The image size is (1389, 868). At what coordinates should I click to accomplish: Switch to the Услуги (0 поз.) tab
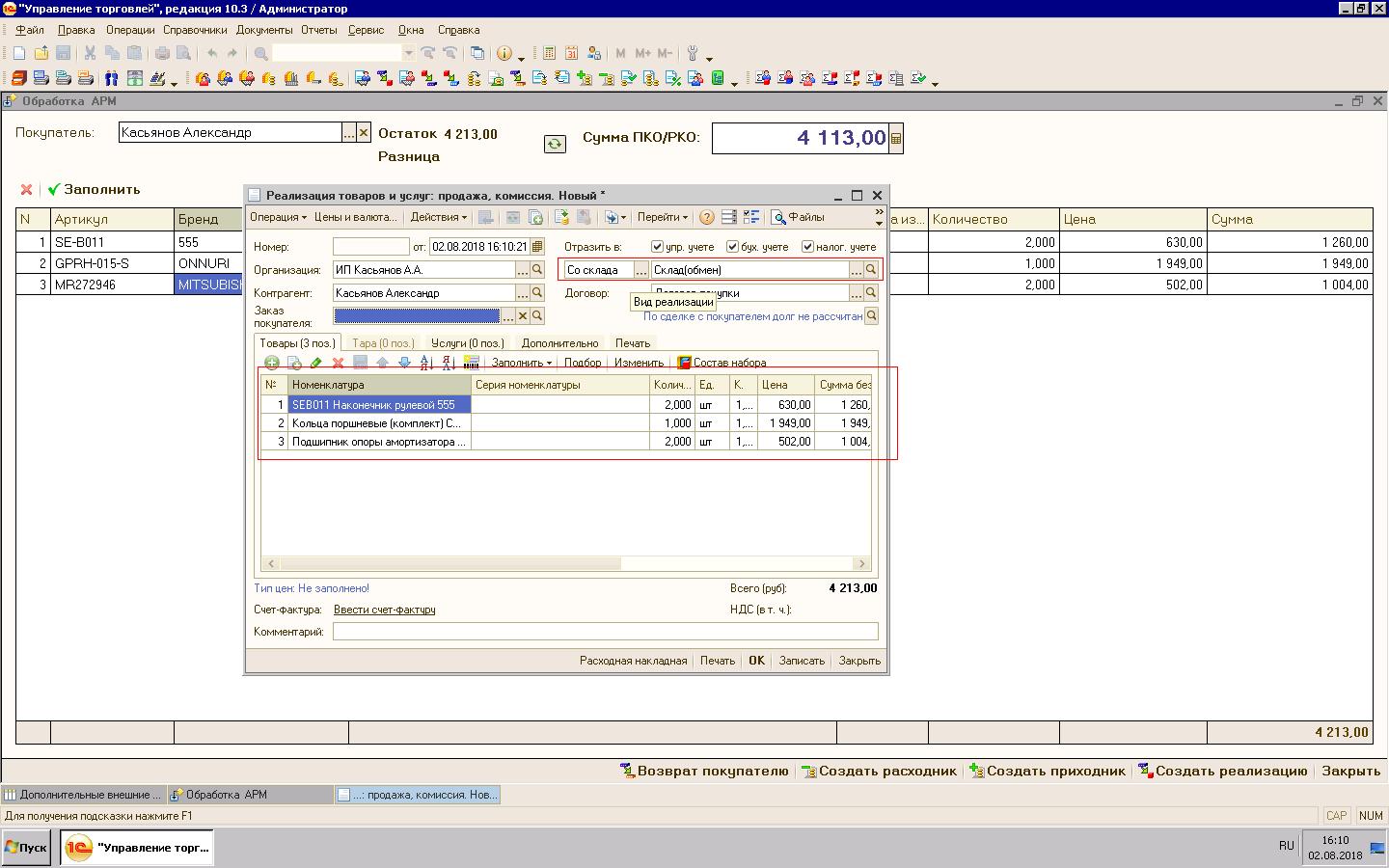(x=467, y=343)
